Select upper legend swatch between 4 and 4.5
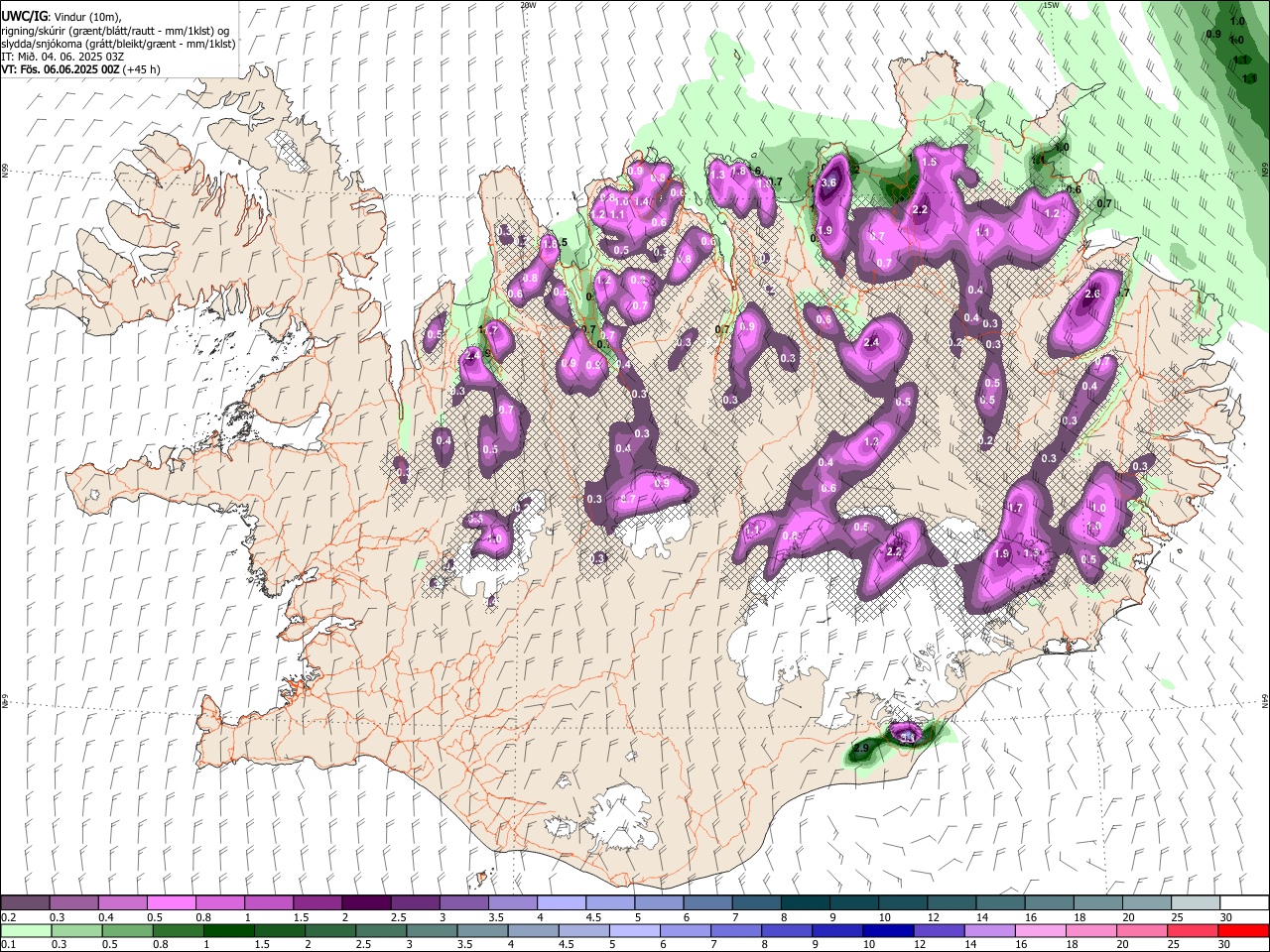Viewport: 1270px width, 952px height. click(x=561, y=903)
